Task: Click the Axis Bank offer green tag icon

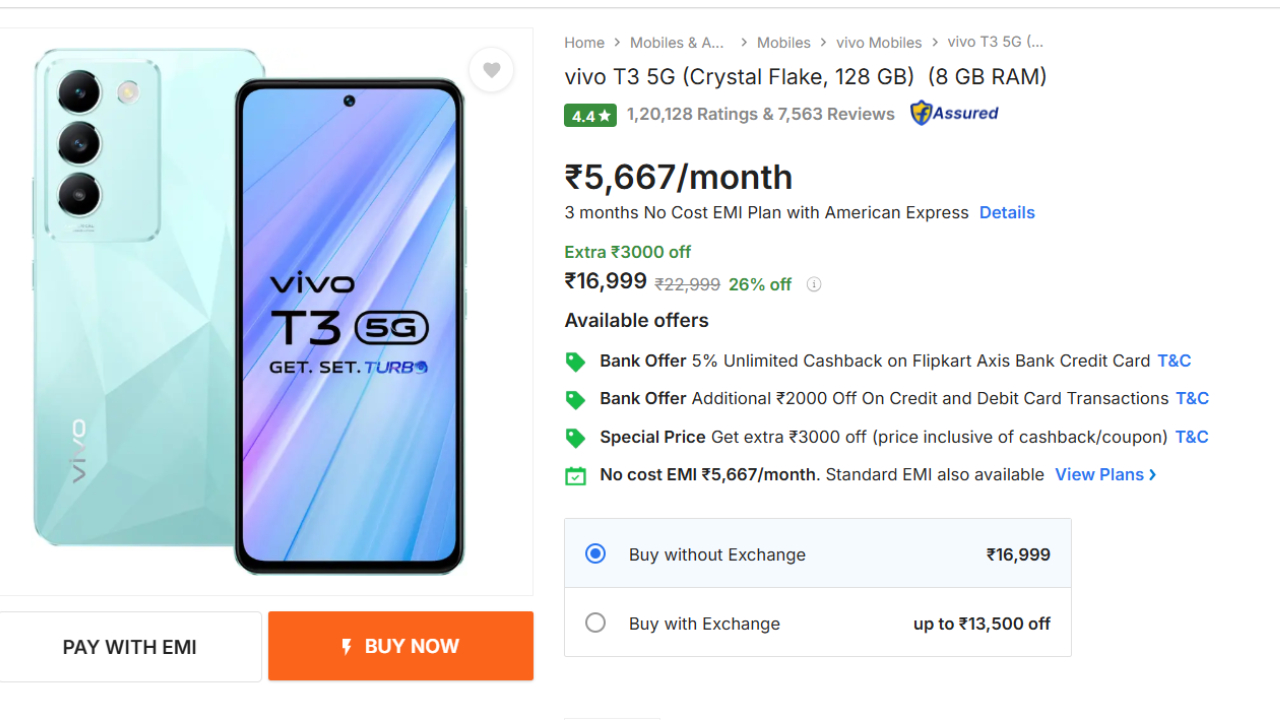Action: [575, 362]
